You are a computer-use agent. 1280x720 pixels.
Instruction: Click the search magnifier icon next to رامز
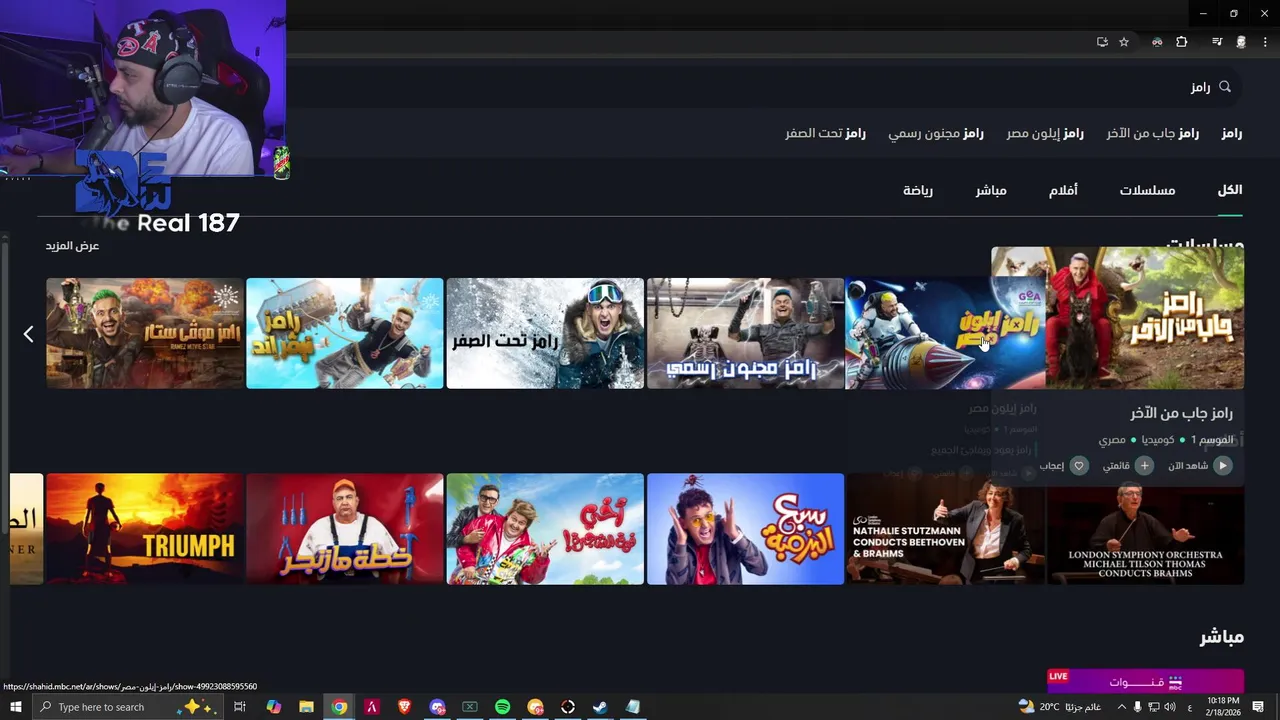[x=1225, y=87]
